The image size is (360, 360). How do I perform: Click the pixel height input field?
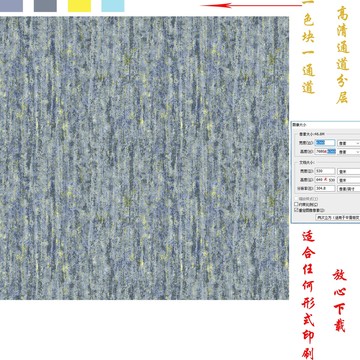click(325, 151)
